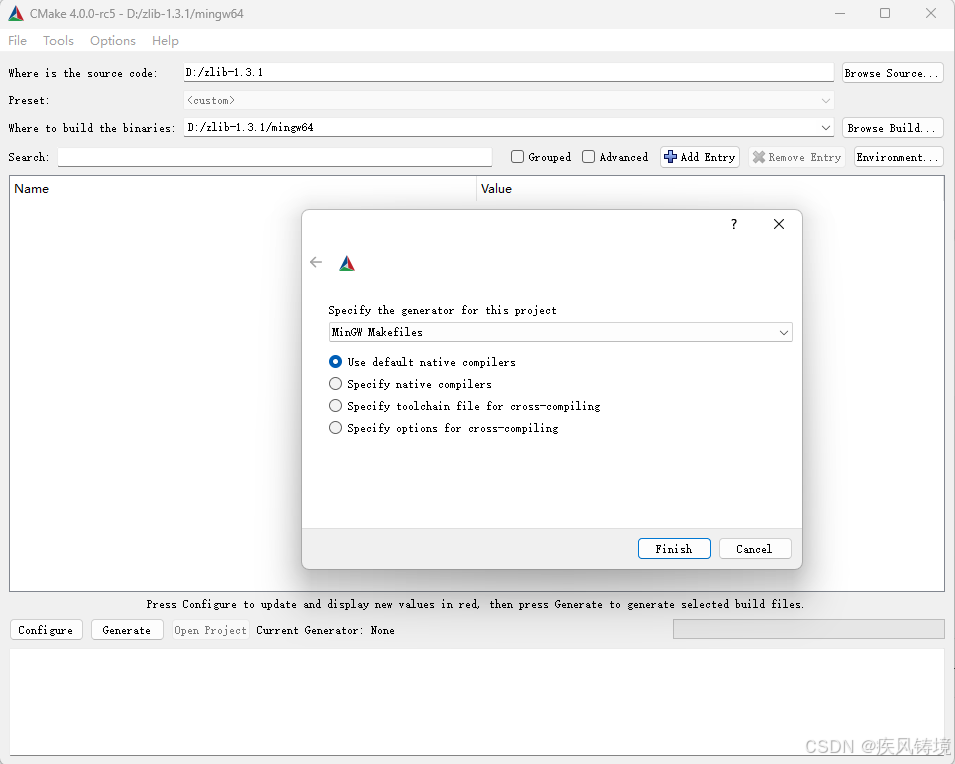Click the Remove Entry button
The image size is (955, 764).
pyautogui.click(x=797, y=157)
